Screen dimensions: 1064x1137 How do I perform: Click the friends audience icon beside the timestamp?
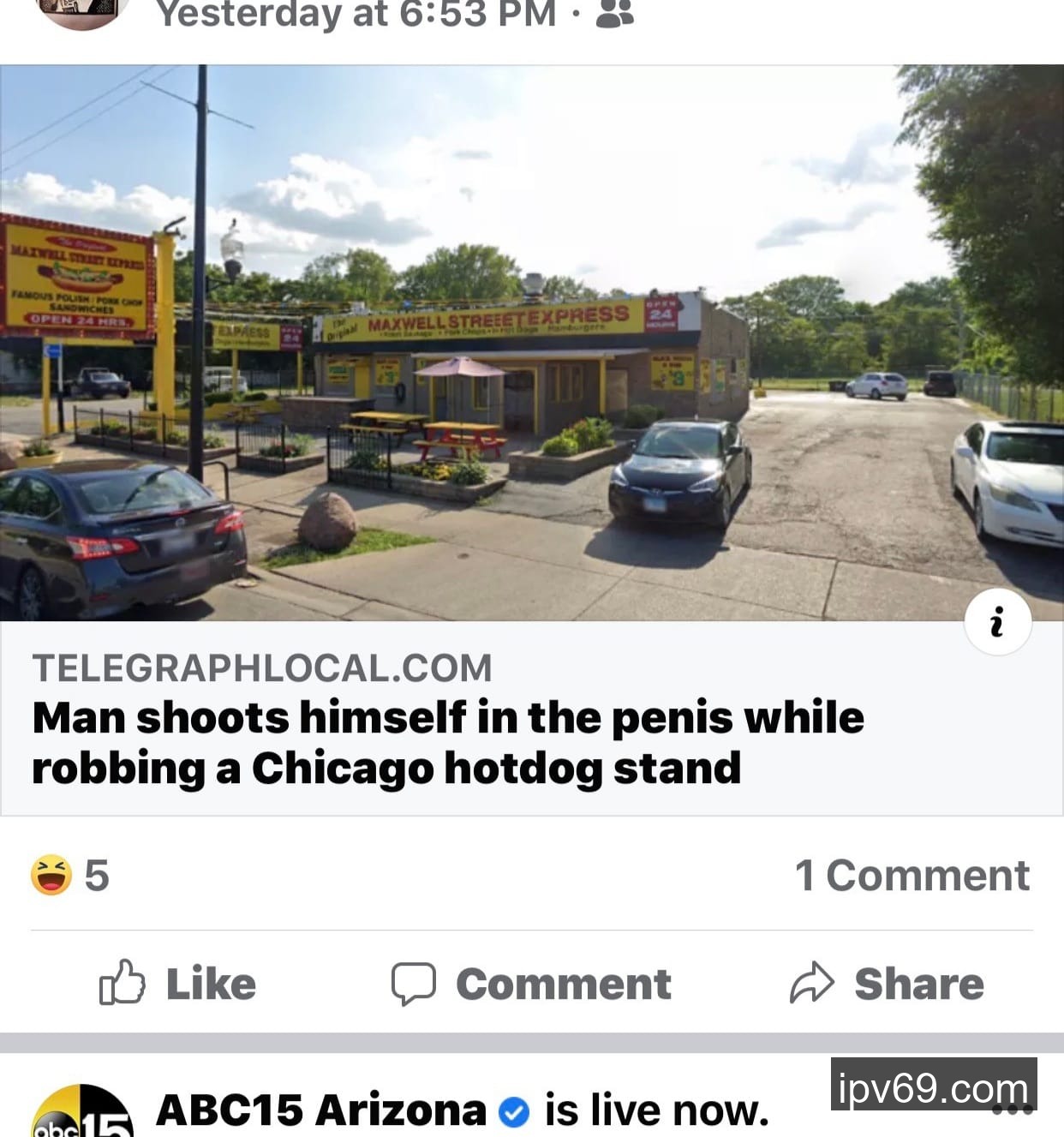click(x=614, y=14)
